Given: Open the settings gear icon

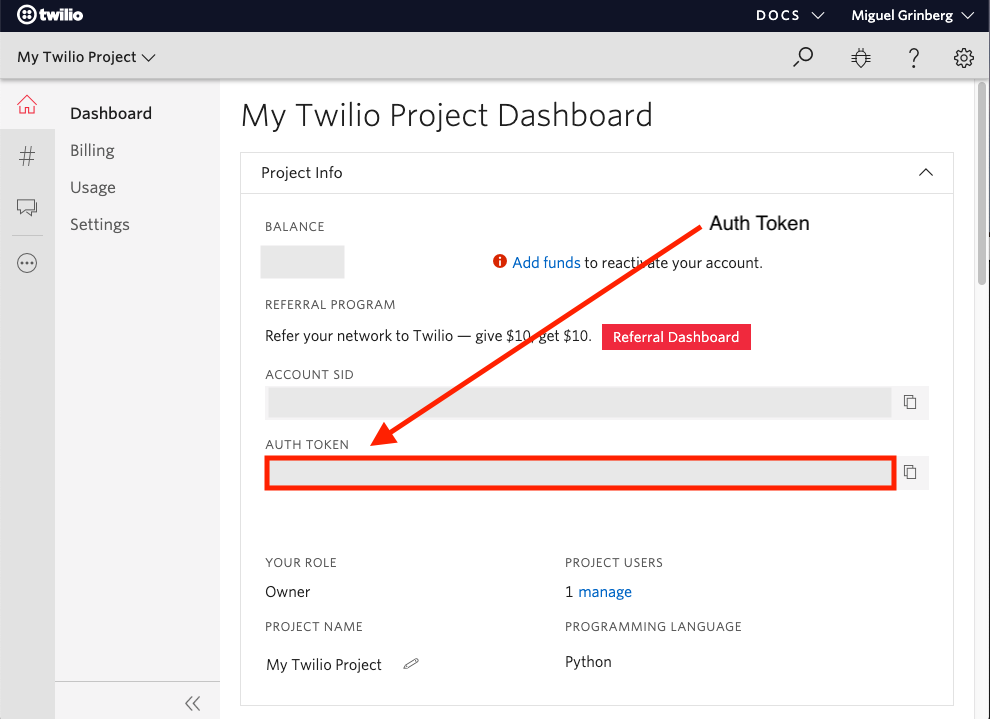Looking at the screenshot, I should [x=963, y=58].
